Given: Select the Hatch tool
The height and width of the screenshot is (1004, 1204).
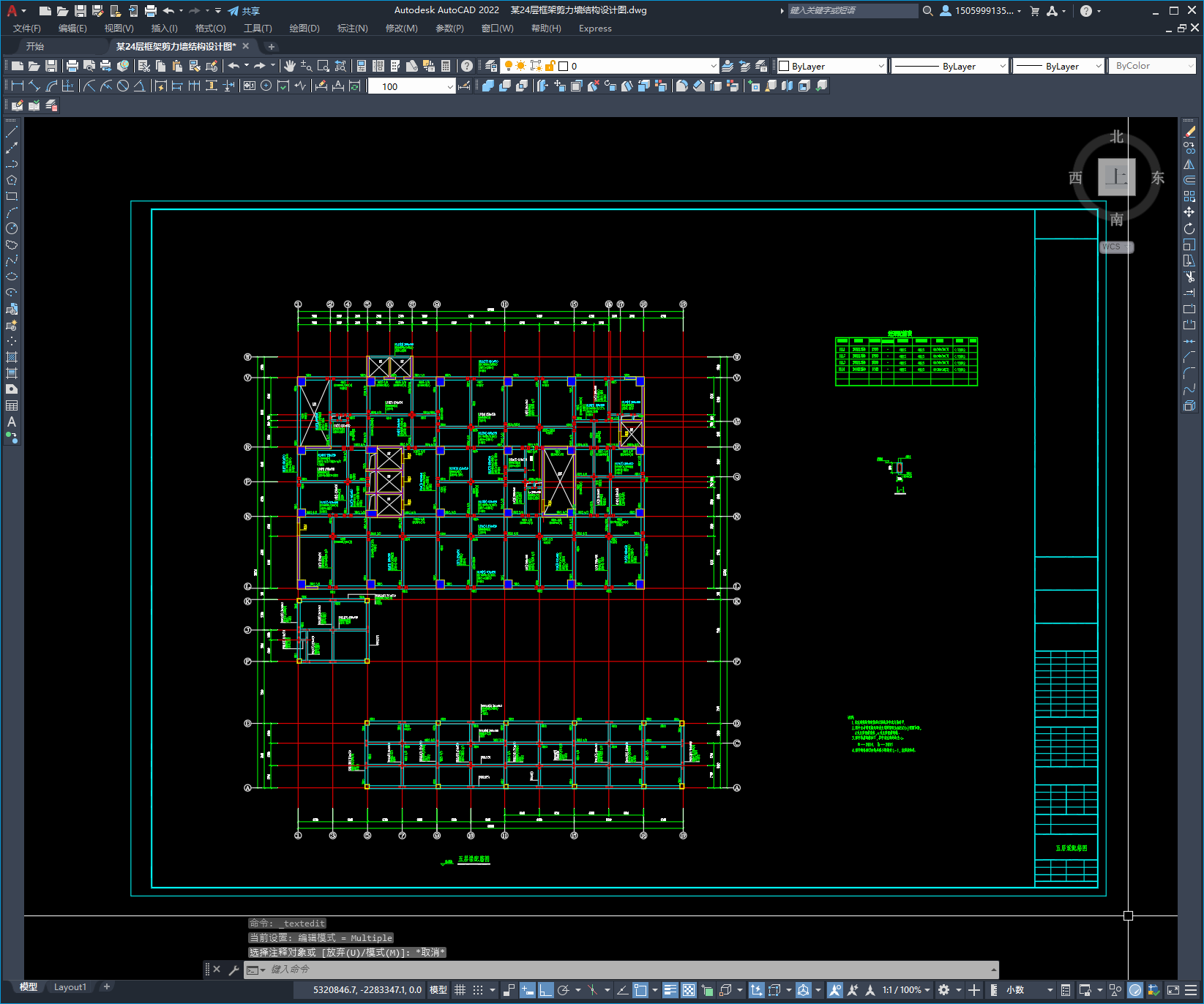Looking at the screenshot, I should [12, 357].
